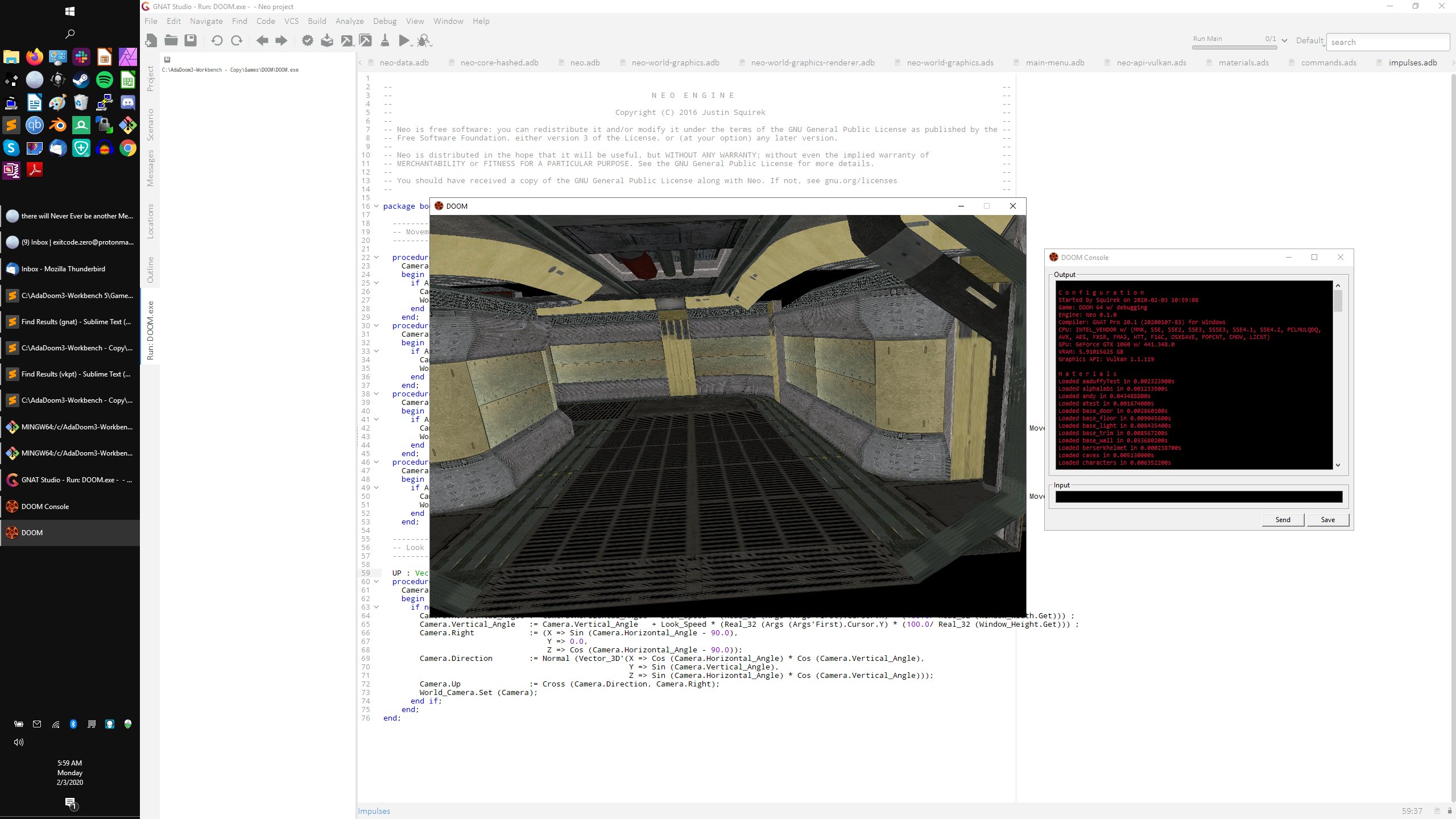Screen dimensions: 1456x819
Task: Click DOOM Console output scrollbar up arrow
Action: tap(1338, 285)
